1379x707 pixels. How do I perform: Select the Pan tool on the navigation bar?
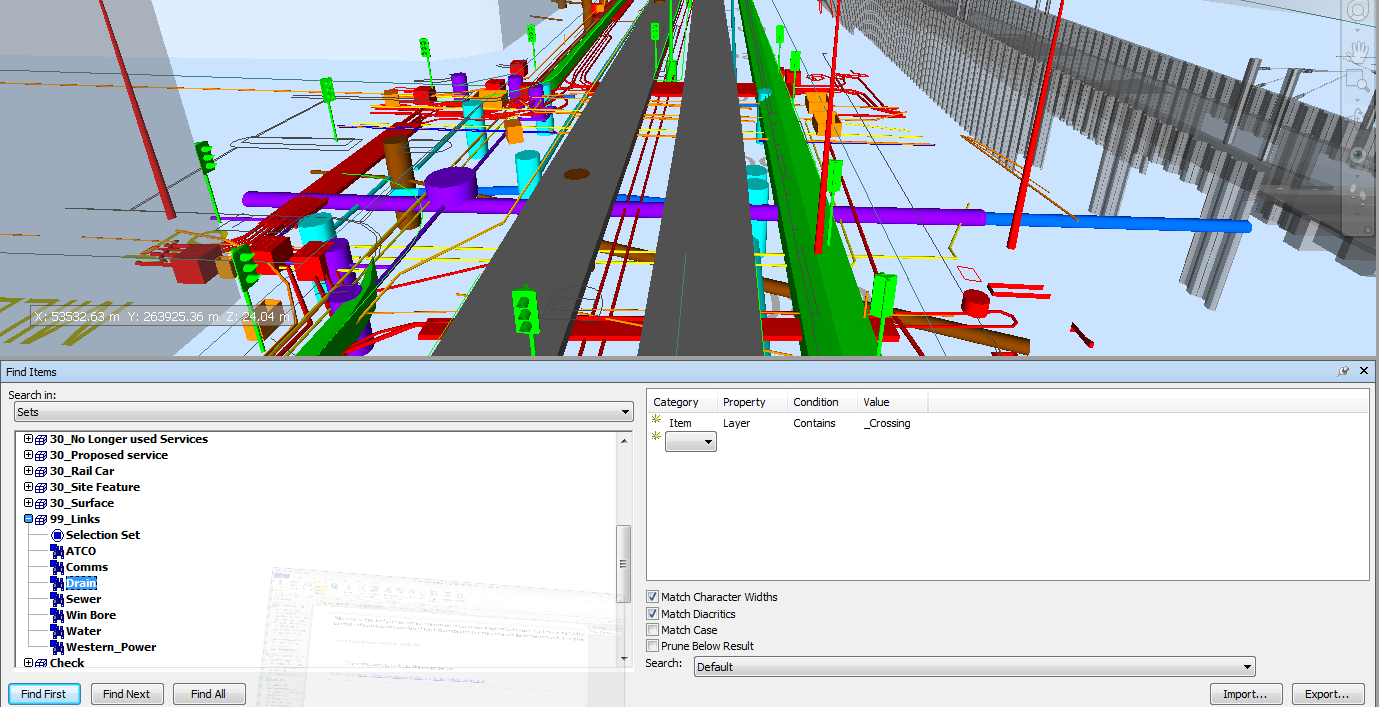pos(1360,51)
